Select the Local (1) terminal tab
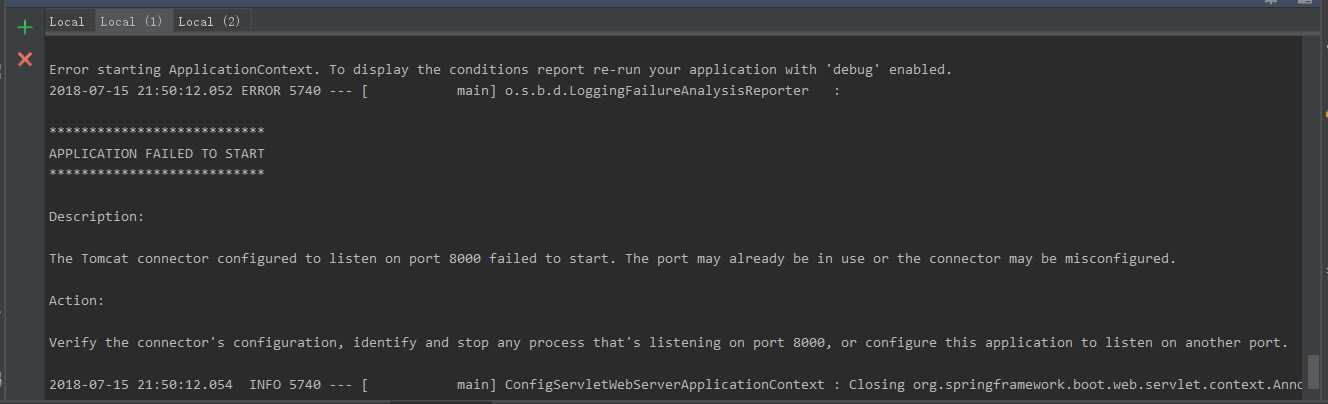The width and height of the screenshot is (1328, 404). click(132, 21)
